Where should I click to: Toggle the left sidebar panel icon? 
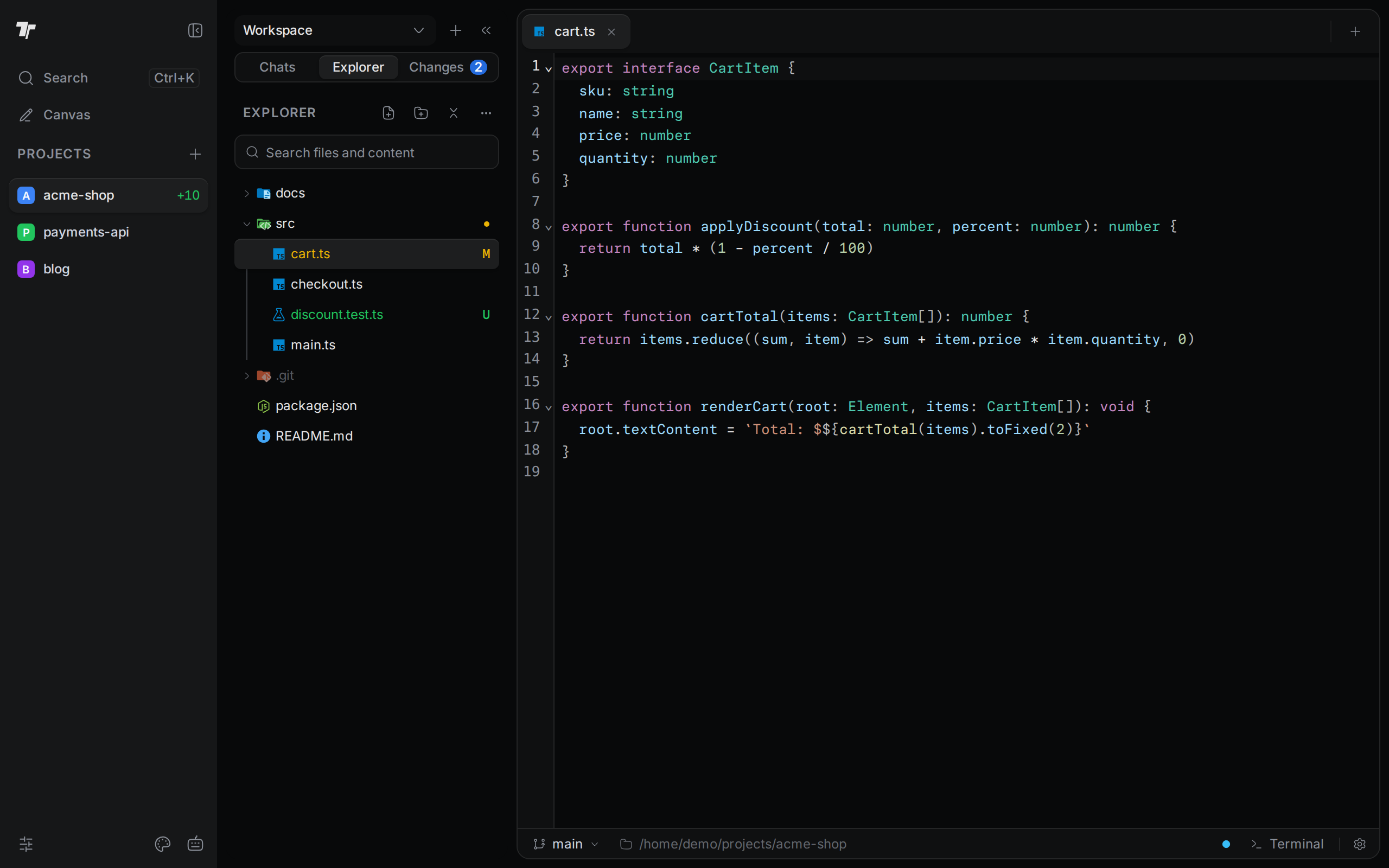[x=195, y=30]
